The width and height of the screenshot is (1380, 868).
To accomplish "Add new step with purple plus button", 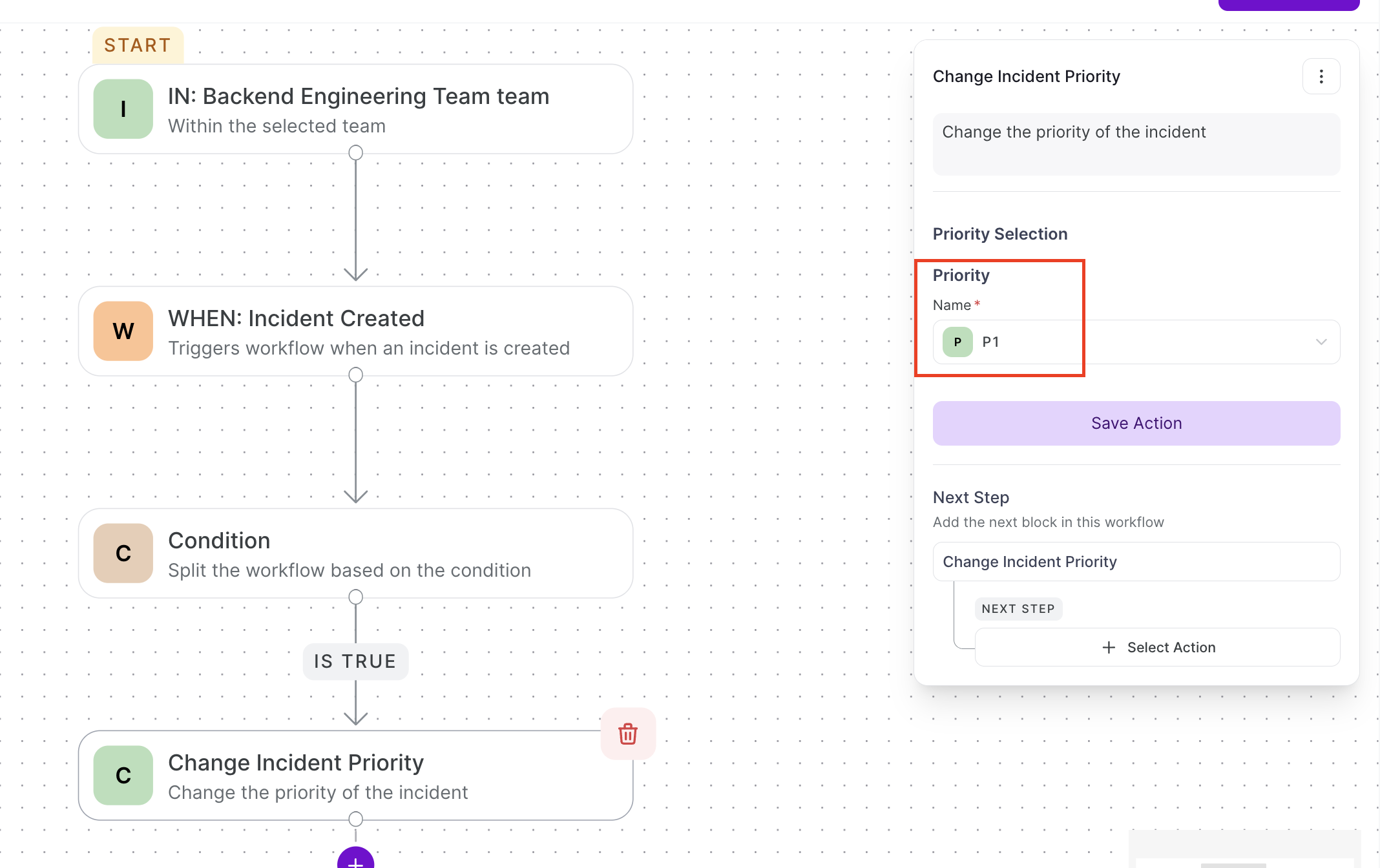I will pos(355,859).
